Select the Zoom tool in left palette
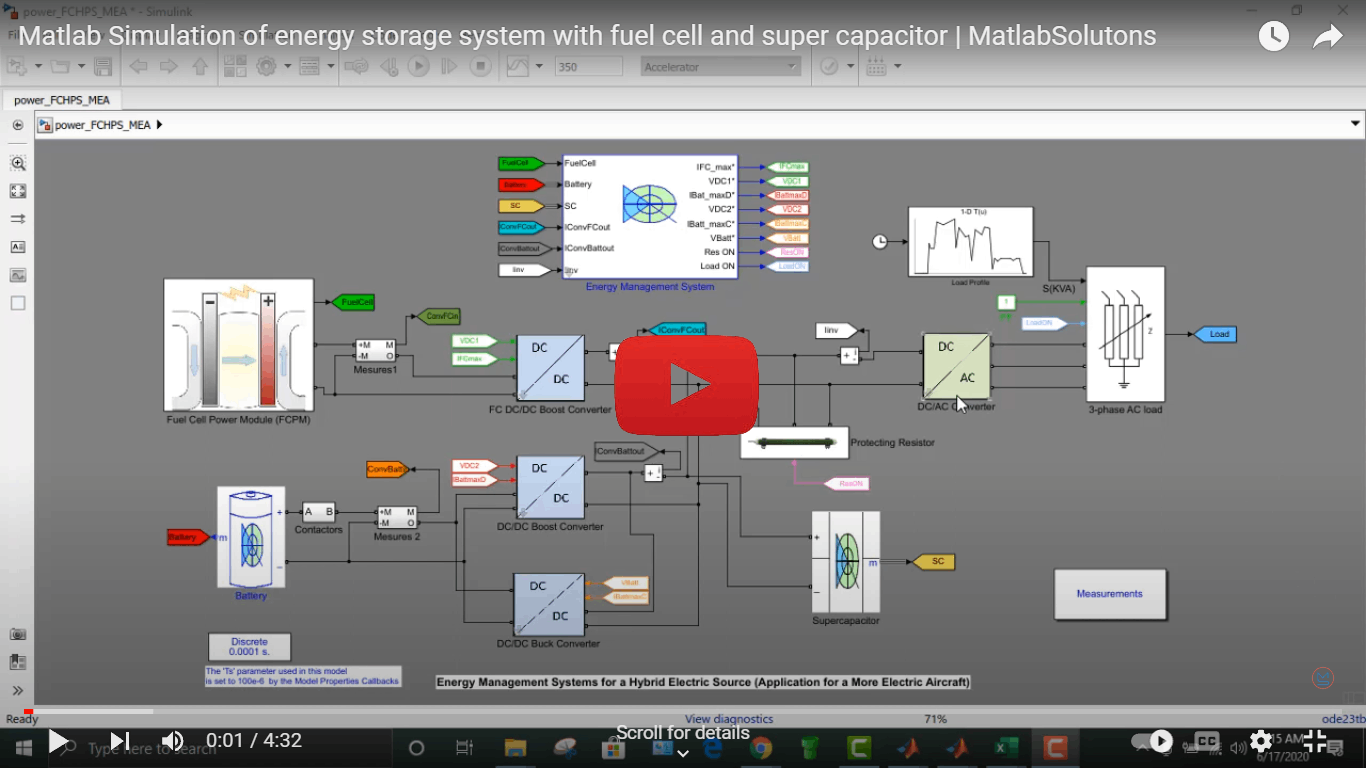 point(18,163)
